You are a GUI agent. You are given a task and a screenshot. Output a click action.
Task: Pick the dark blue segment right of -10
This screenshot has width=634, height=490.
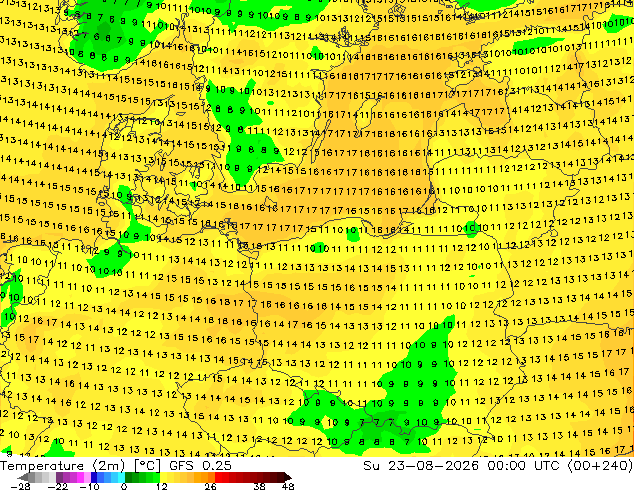pyautogui.click(x=94, y=477)
